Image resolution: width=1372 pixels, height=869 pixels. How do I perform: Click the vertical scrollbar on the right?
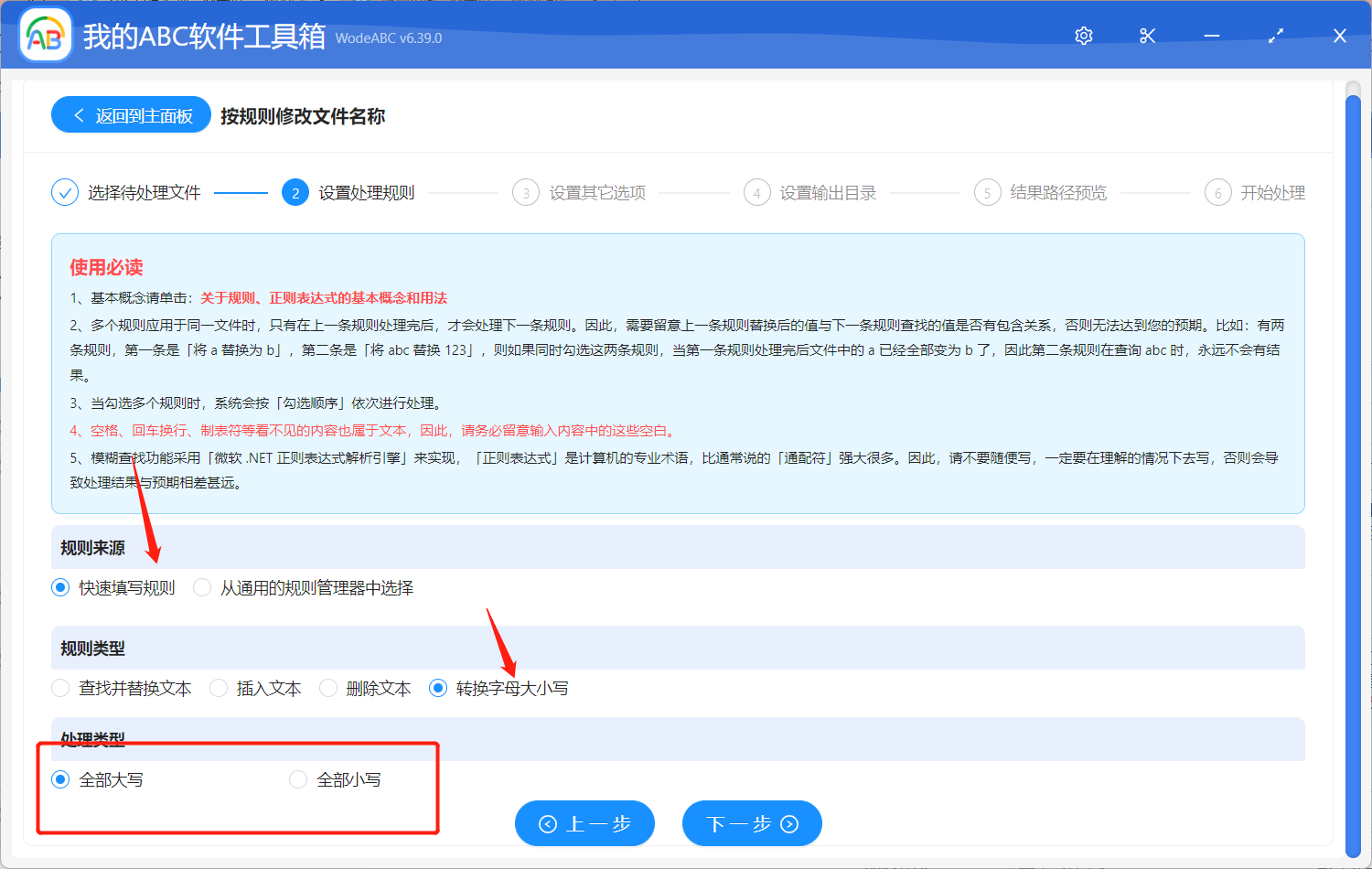(1353, 457)
